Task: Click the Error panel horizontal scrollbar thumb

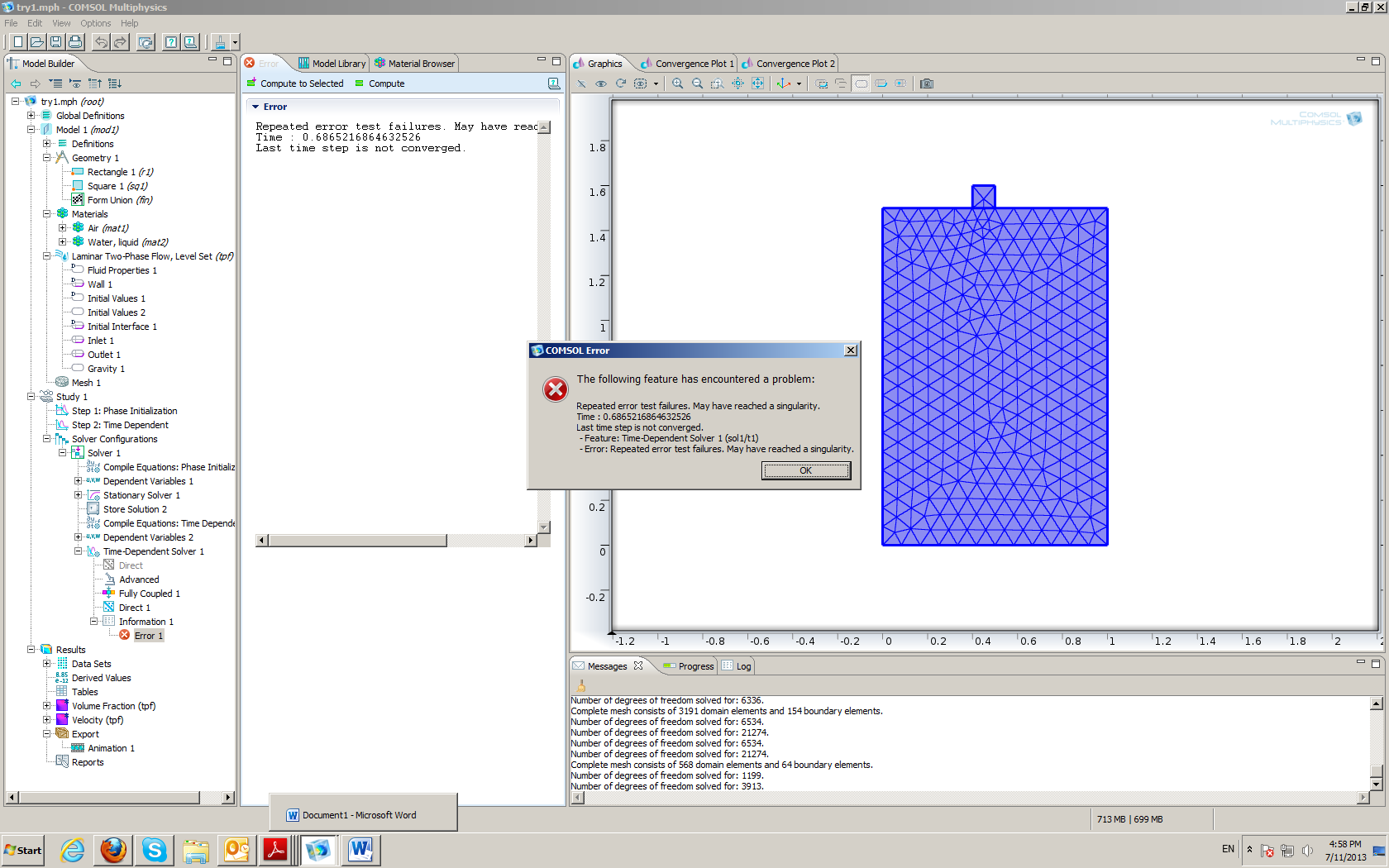Action: coord(357,541)
